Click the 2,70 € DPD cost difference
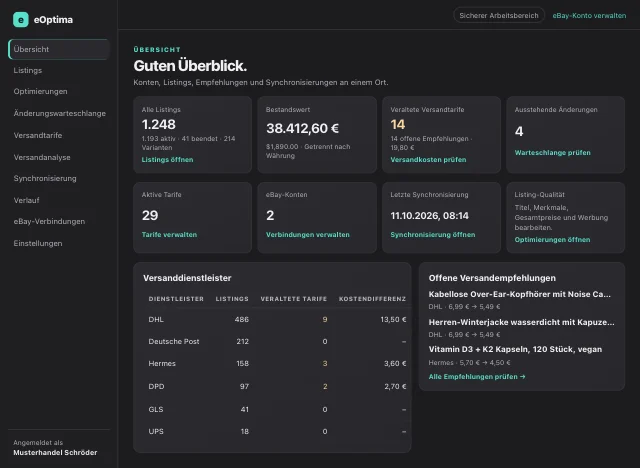 395,386
